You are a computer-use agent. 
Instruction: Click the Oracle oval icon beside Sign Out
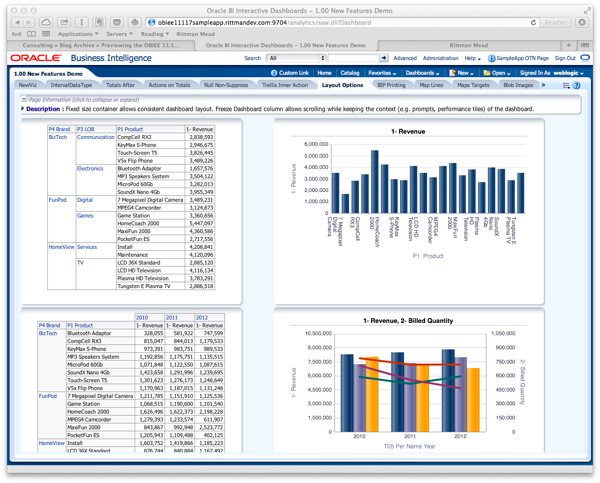click(585, 58)
